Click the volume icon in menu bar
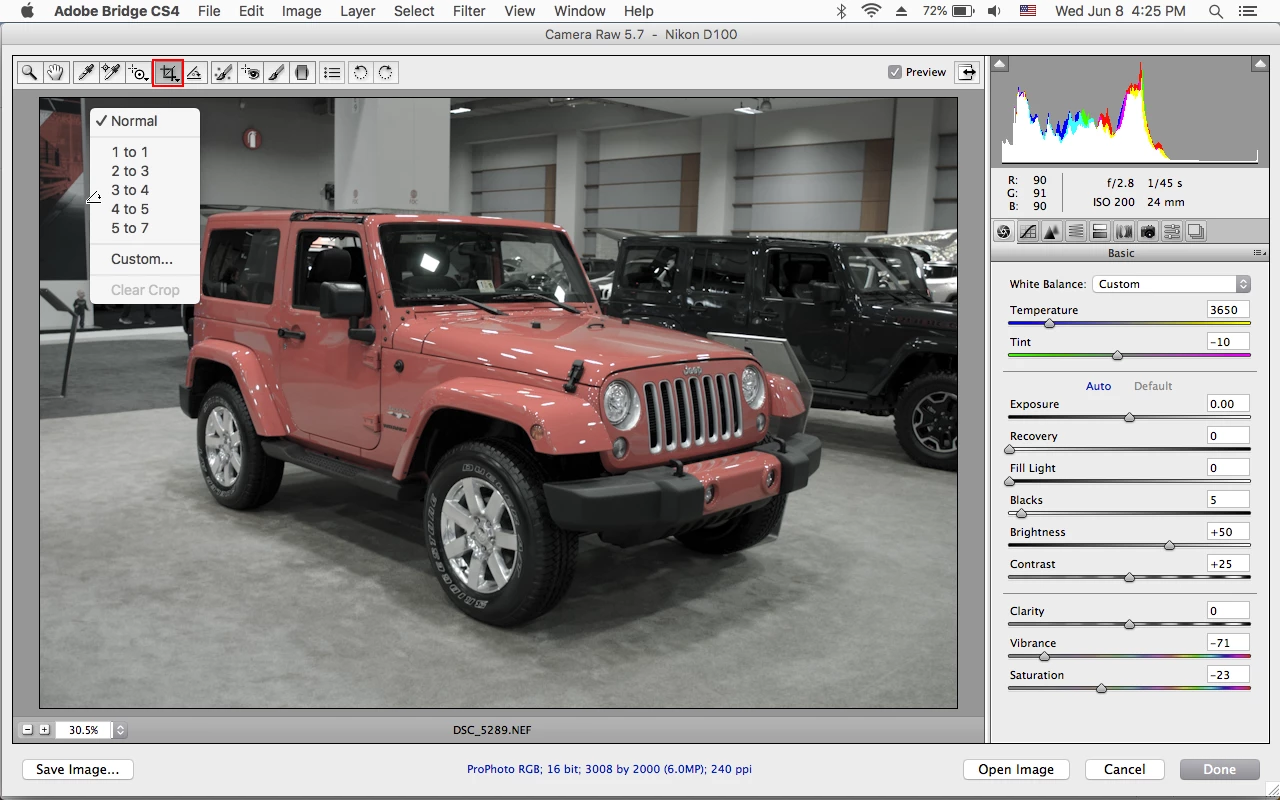 click(993, 11)
